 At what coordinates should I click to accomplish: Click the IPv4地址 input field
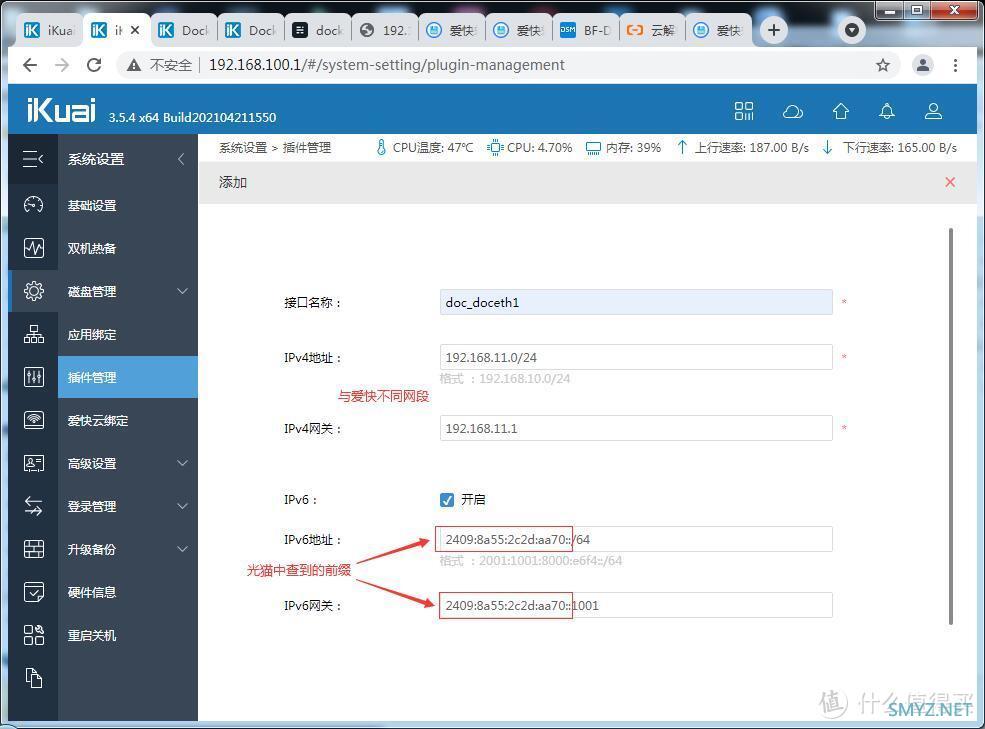(636, 357)
